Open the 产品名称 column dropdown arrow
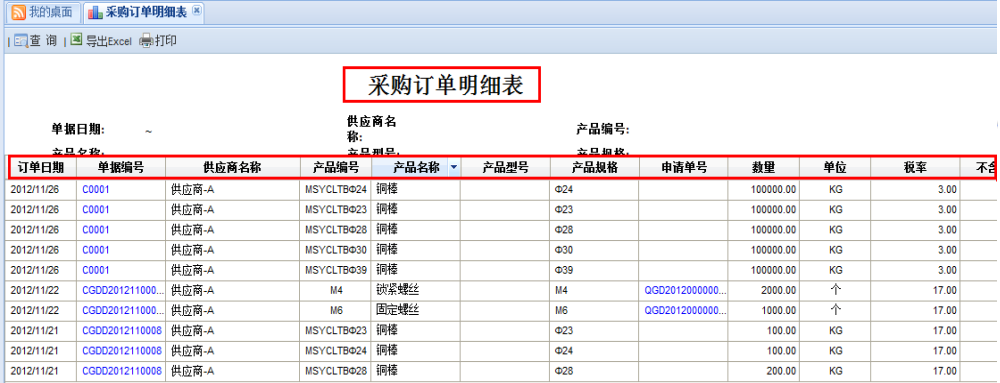The height and width of the screenshot is (383, 1000). click(x=453, y=168)
